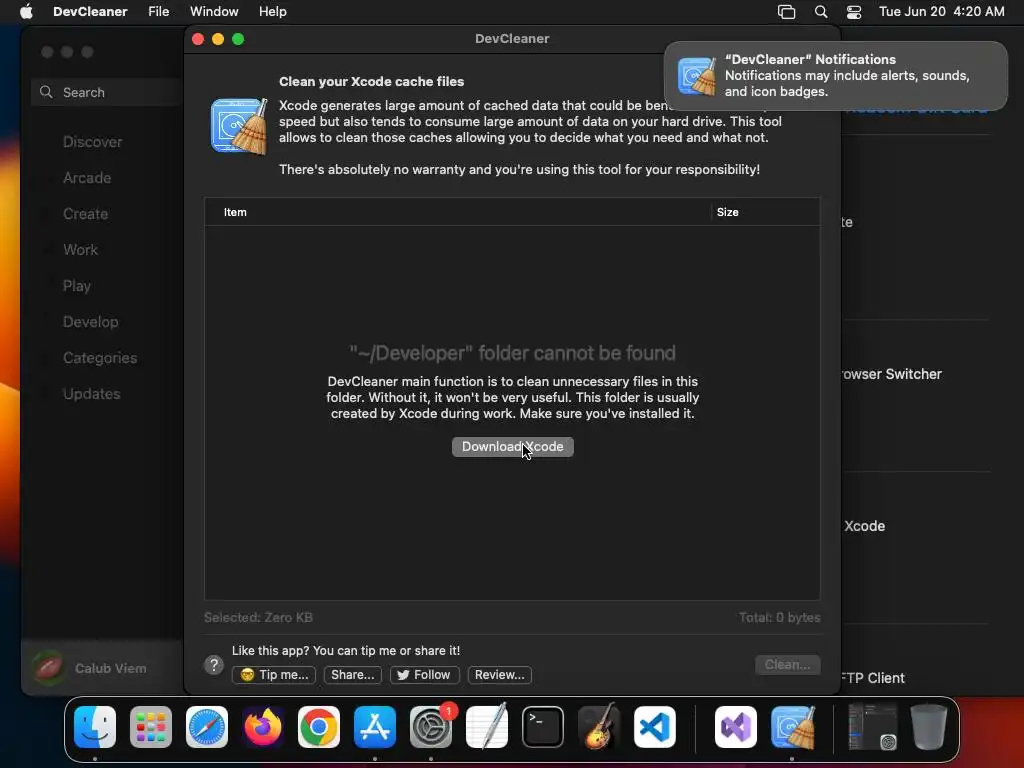This screenshot has height=768, width=1024.
Task: Open Firefox from the Dock
Action: point(263,727)
